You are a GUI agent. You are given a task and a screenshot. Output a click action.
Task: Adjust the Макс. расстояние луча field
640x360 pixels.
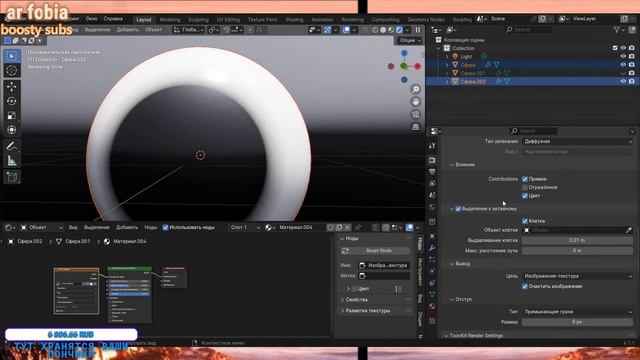578,251
